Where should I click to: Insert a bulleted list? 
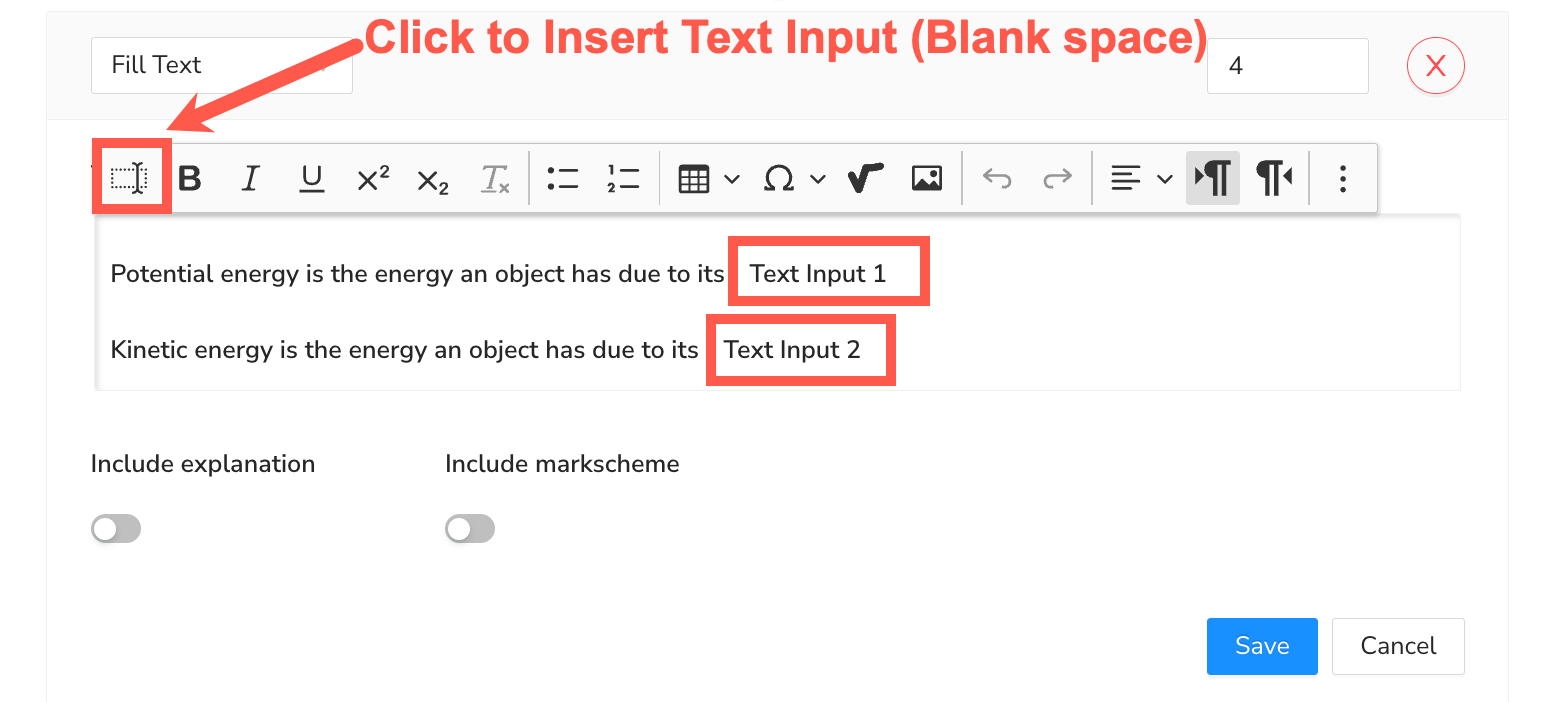coord(563,179)
